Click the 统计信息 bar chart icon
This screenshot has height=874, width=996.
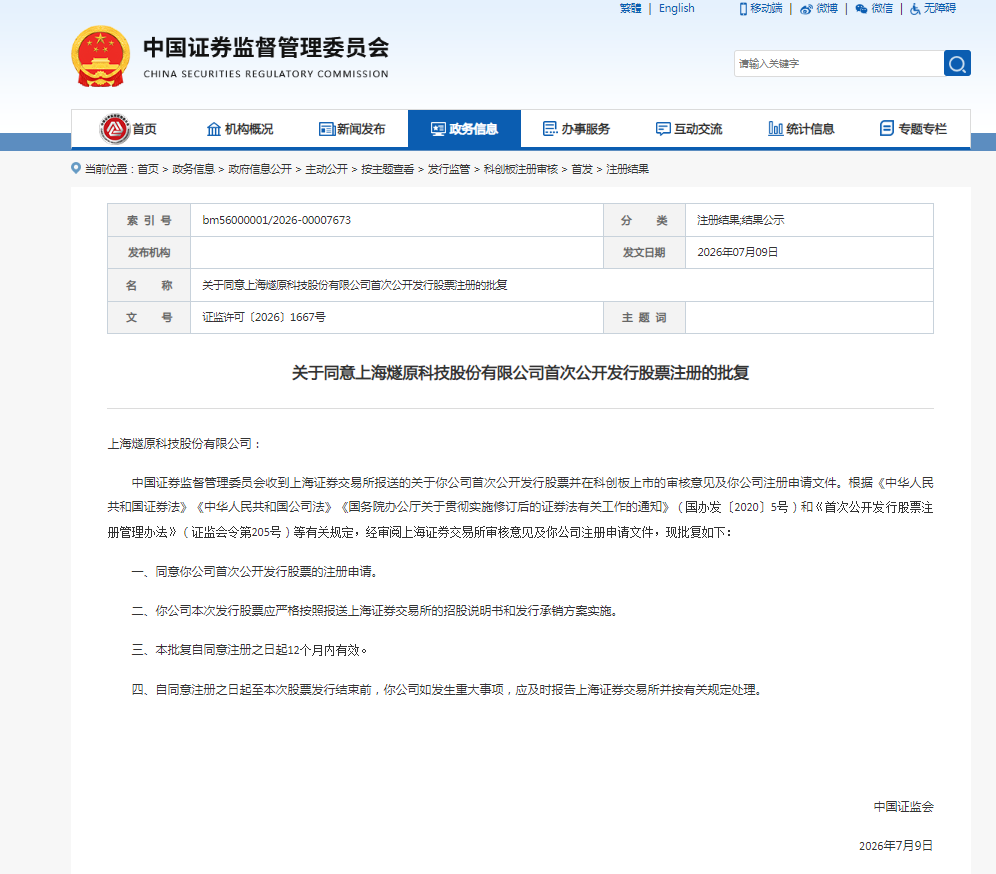point(775,129)
